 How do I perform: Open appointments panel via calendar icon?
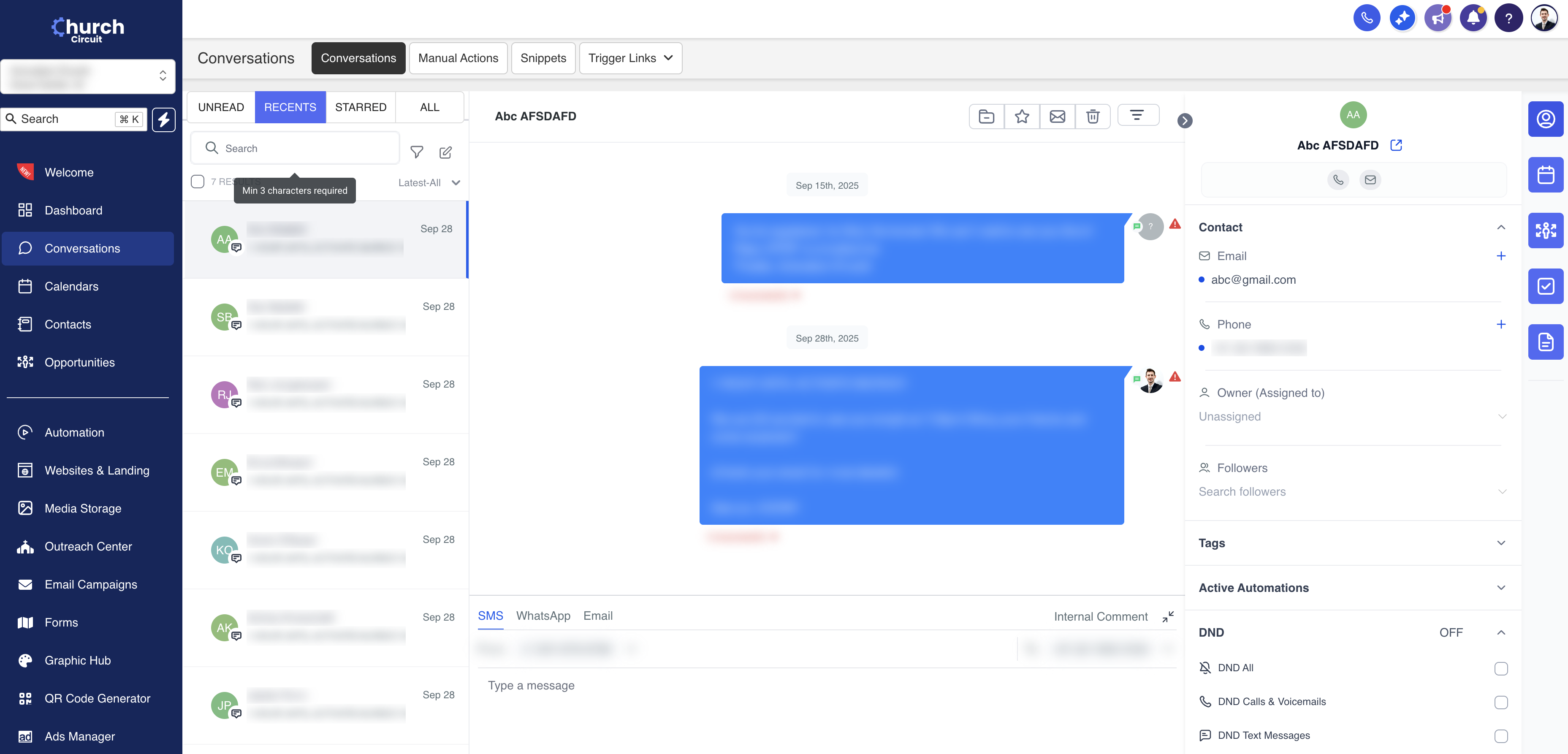(1546, 175)
